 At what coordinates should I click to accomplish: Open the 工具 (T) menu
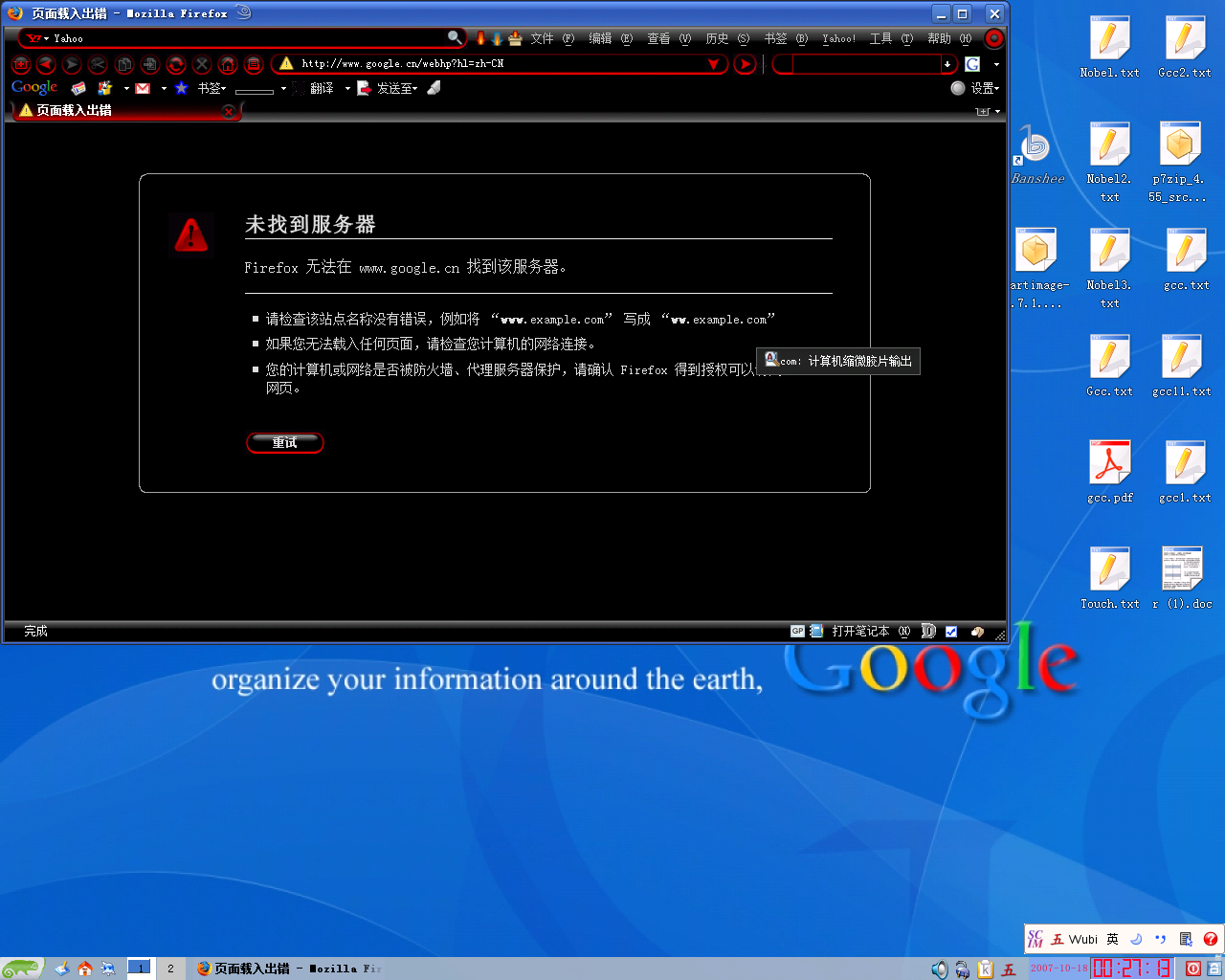tap(891, 38)
